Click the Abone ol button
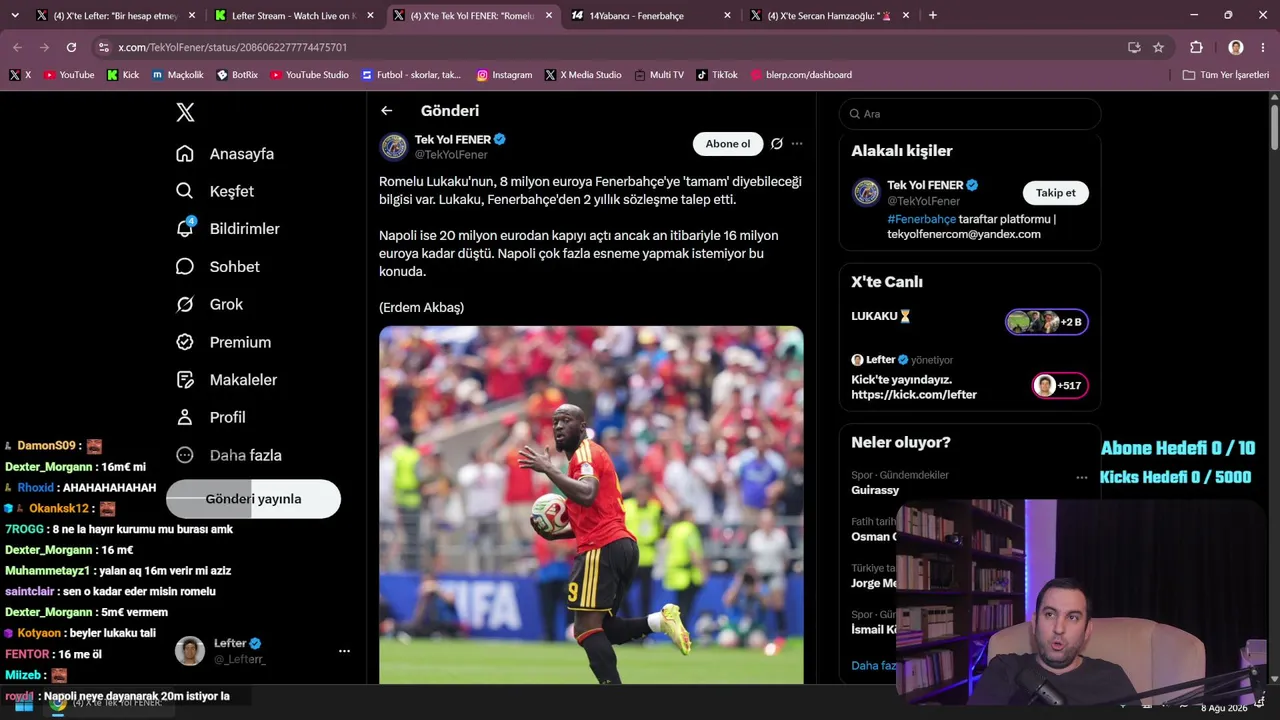Image resolution: width=1280 pixels, height=720 pixels. [728, 144]
